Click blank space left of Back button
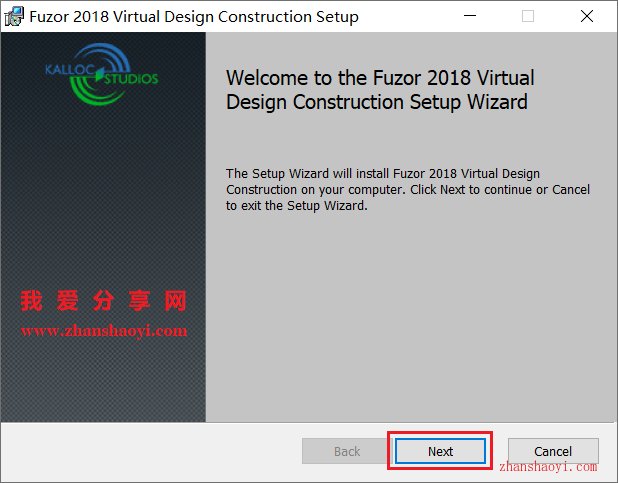This screenshot has width=618, height=483. (x=151, y=451)
